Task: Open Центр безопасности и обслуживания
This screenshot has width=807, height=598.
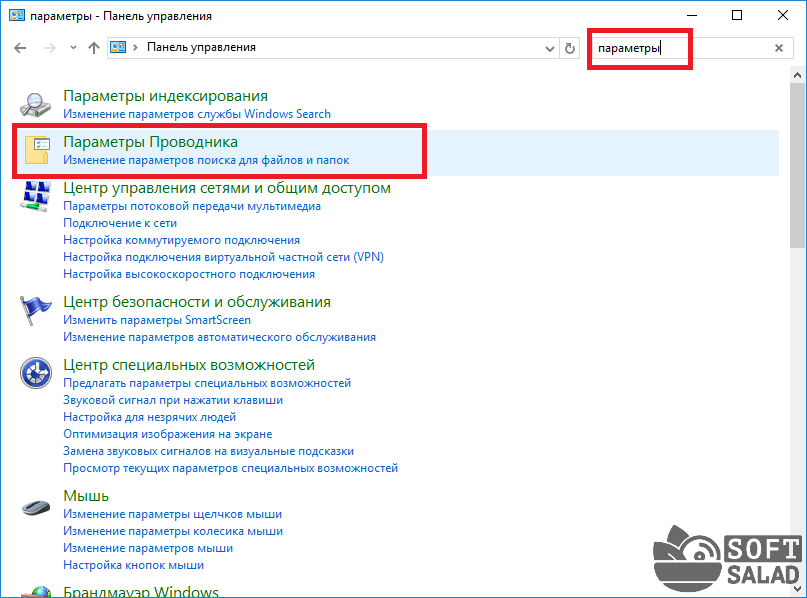Action: [x=197, y=302]
